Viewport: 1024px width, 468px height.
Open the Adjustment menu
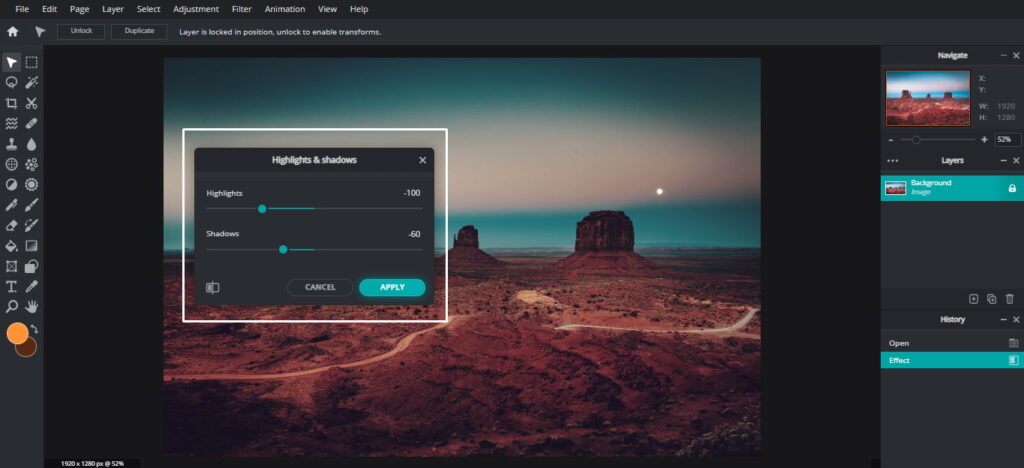[x=194, y=9]
